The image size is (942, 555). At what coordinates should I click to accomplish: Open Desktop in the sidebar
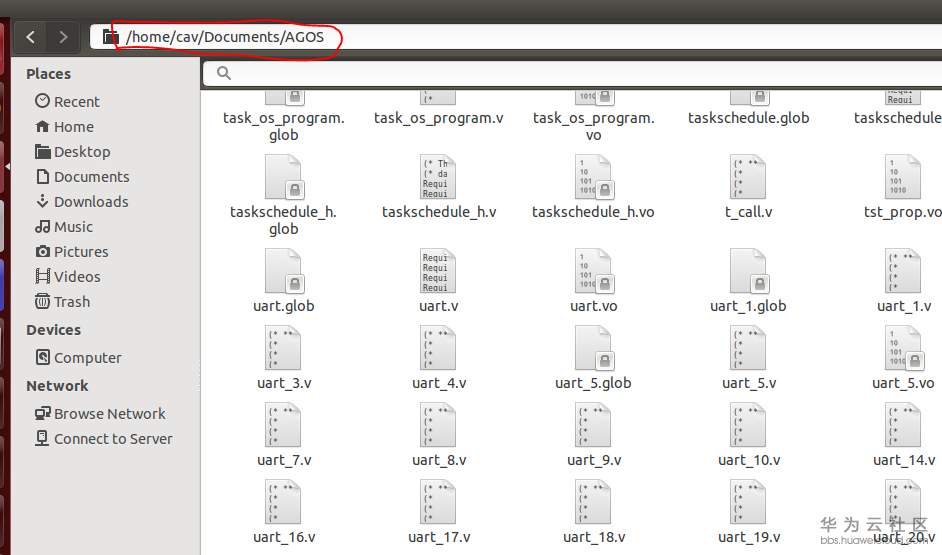tap(73, 152)
